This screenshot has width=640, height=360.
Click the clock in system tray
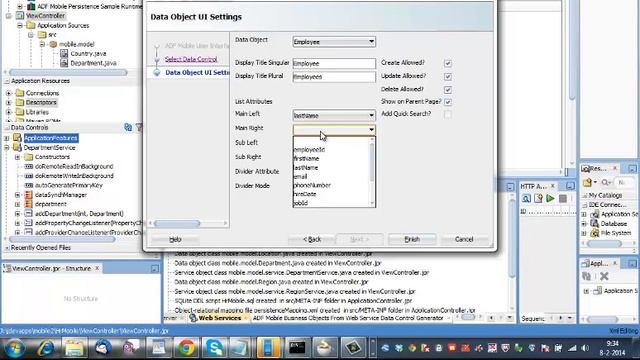point(612,348)
